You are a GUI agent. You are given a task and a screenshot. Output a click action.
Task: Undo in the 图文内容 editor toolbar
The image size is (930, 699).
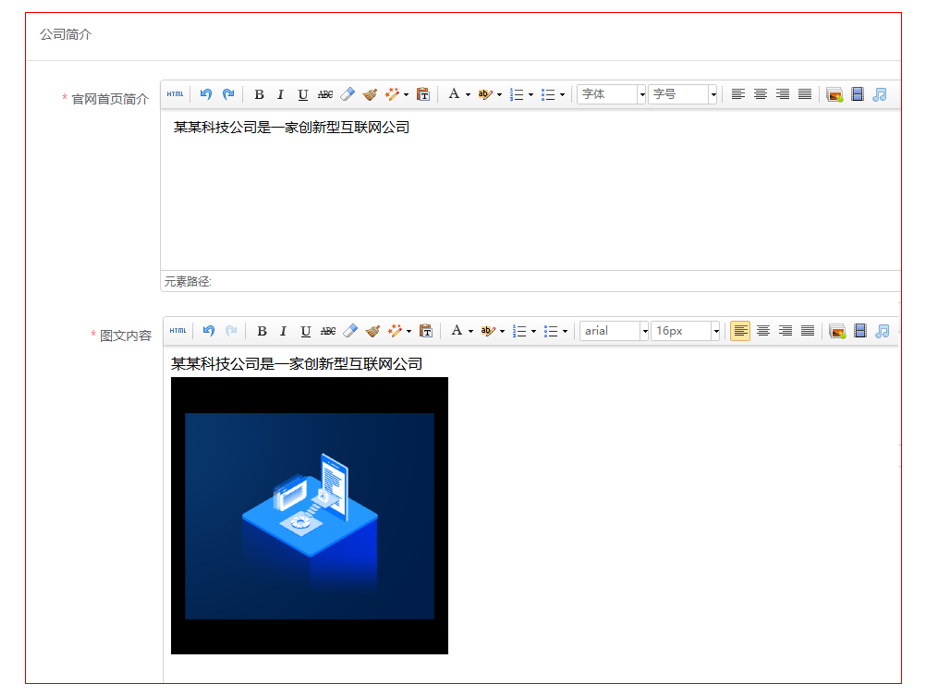point(208,331)
